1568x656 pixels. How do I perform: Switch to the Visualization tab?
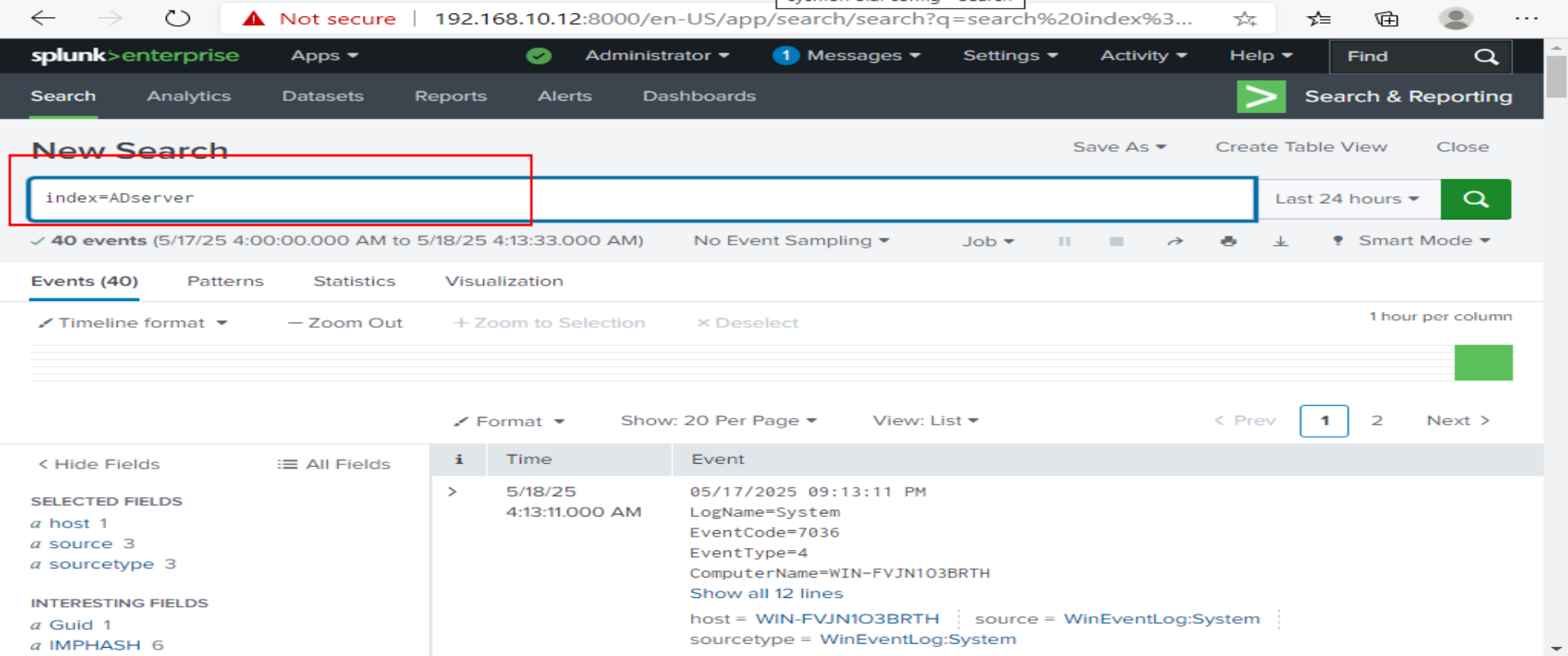point(504,281)
